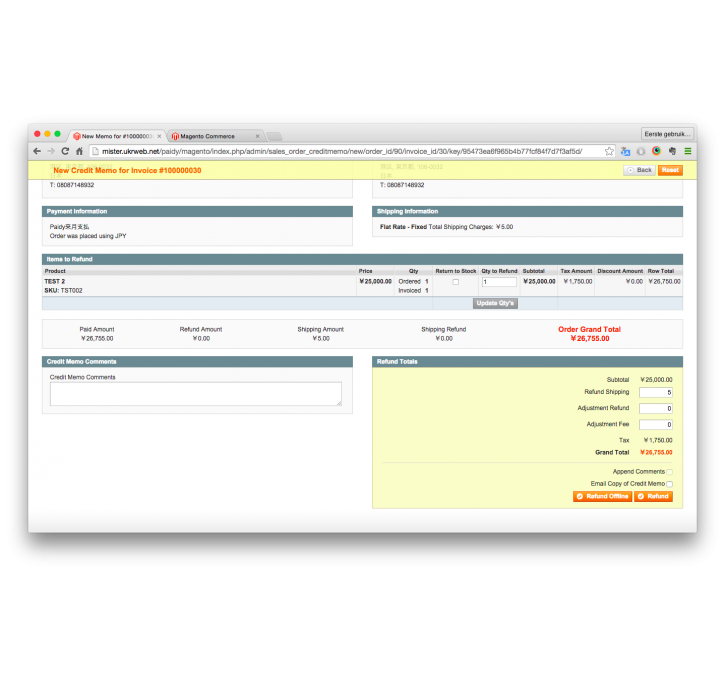Open the browser home icon

pos(79,151)
